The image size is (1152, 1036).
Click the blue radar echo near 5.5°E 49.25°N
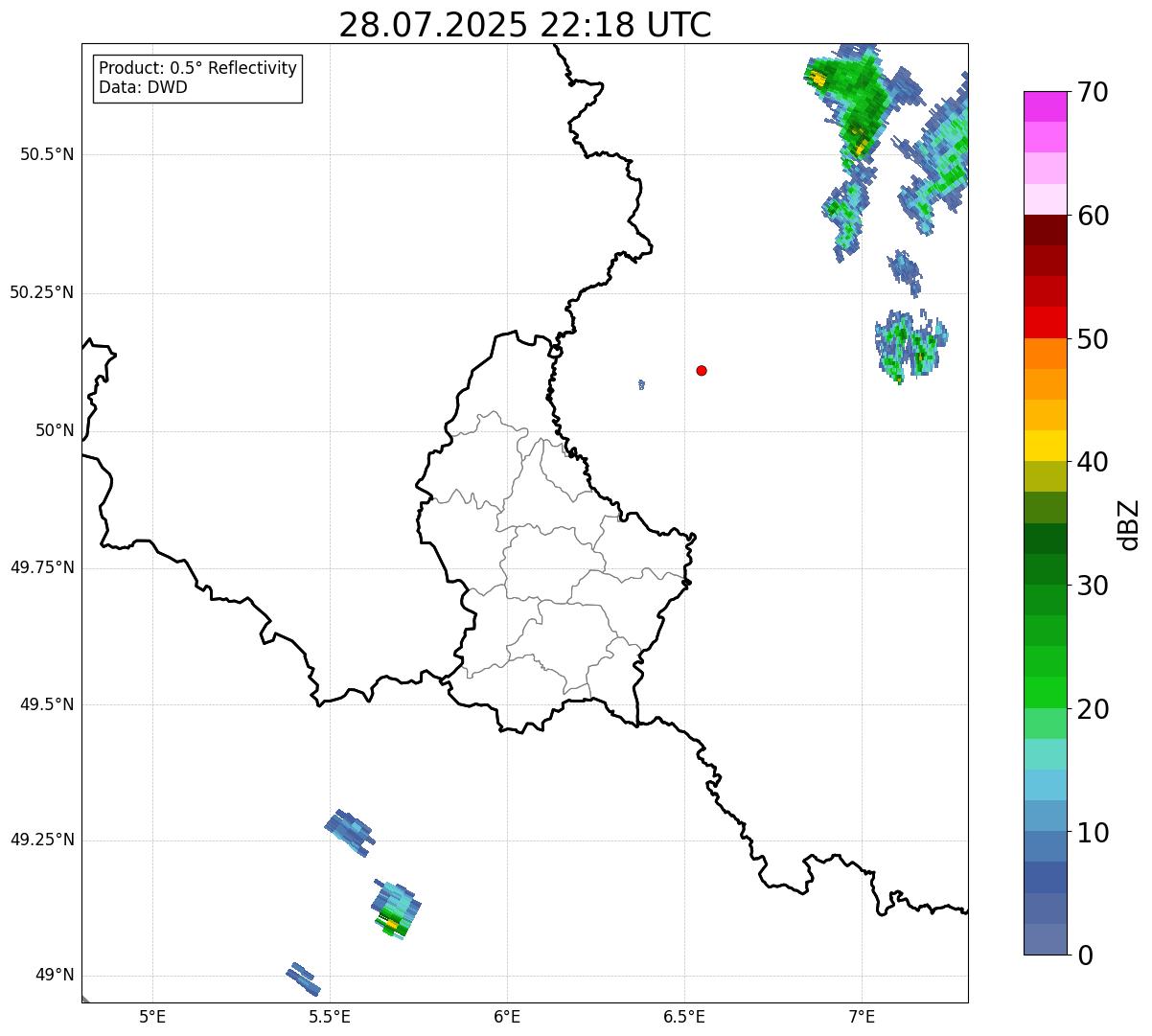click(350, 833)
